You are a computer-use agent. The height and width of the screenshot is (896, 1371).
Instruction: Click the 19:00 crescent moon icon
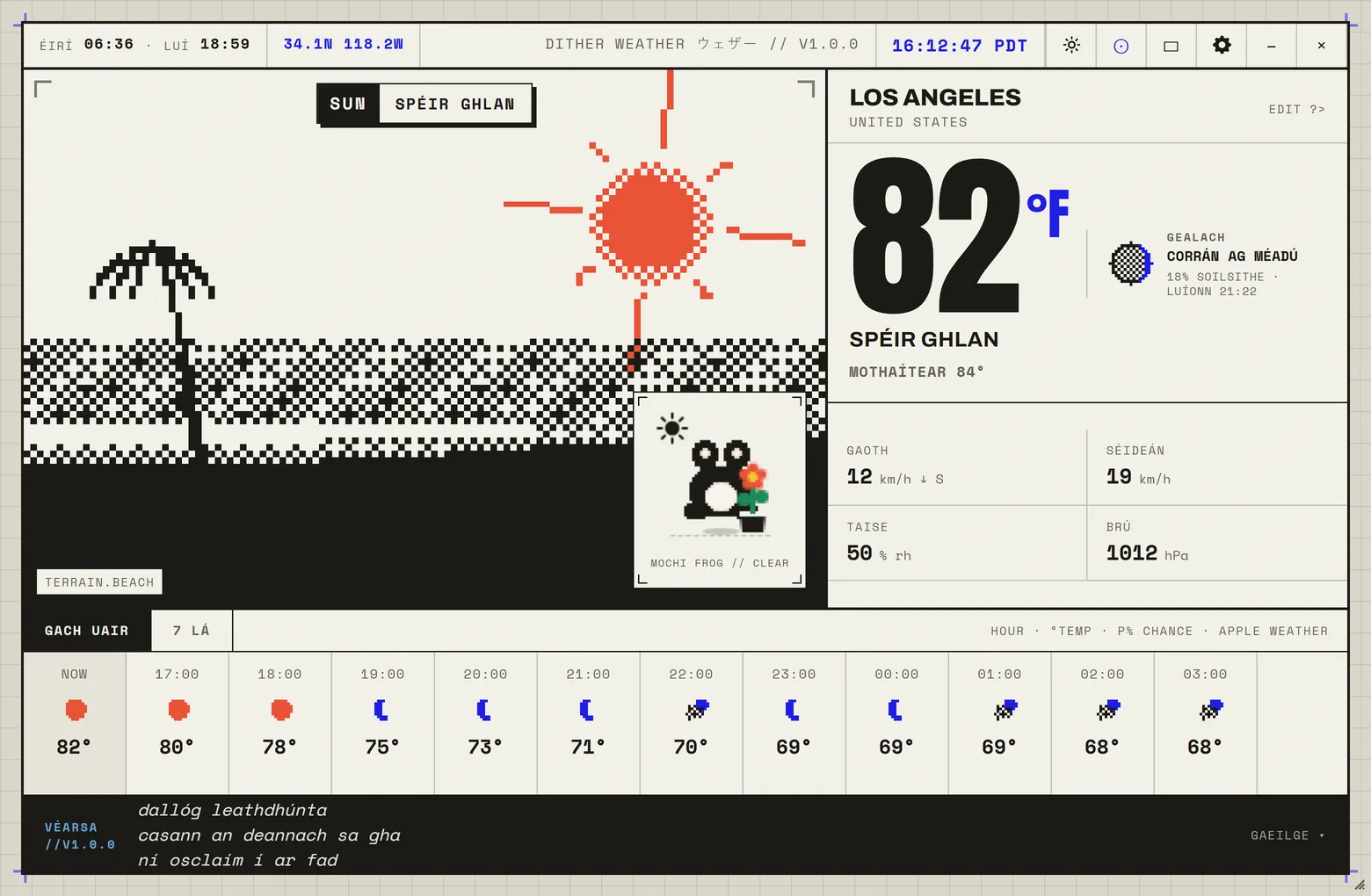point(381,710)
